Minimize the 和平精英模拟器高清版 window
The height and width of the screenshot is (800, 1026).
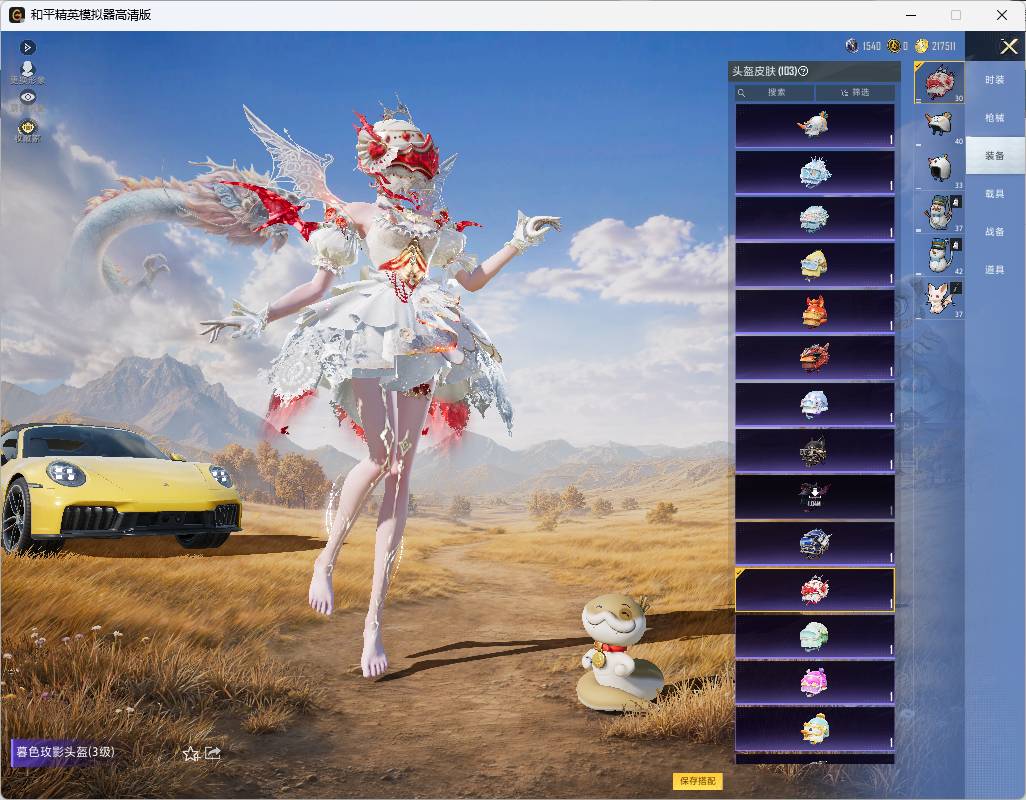pyautogui.click(x=911, y=14)
